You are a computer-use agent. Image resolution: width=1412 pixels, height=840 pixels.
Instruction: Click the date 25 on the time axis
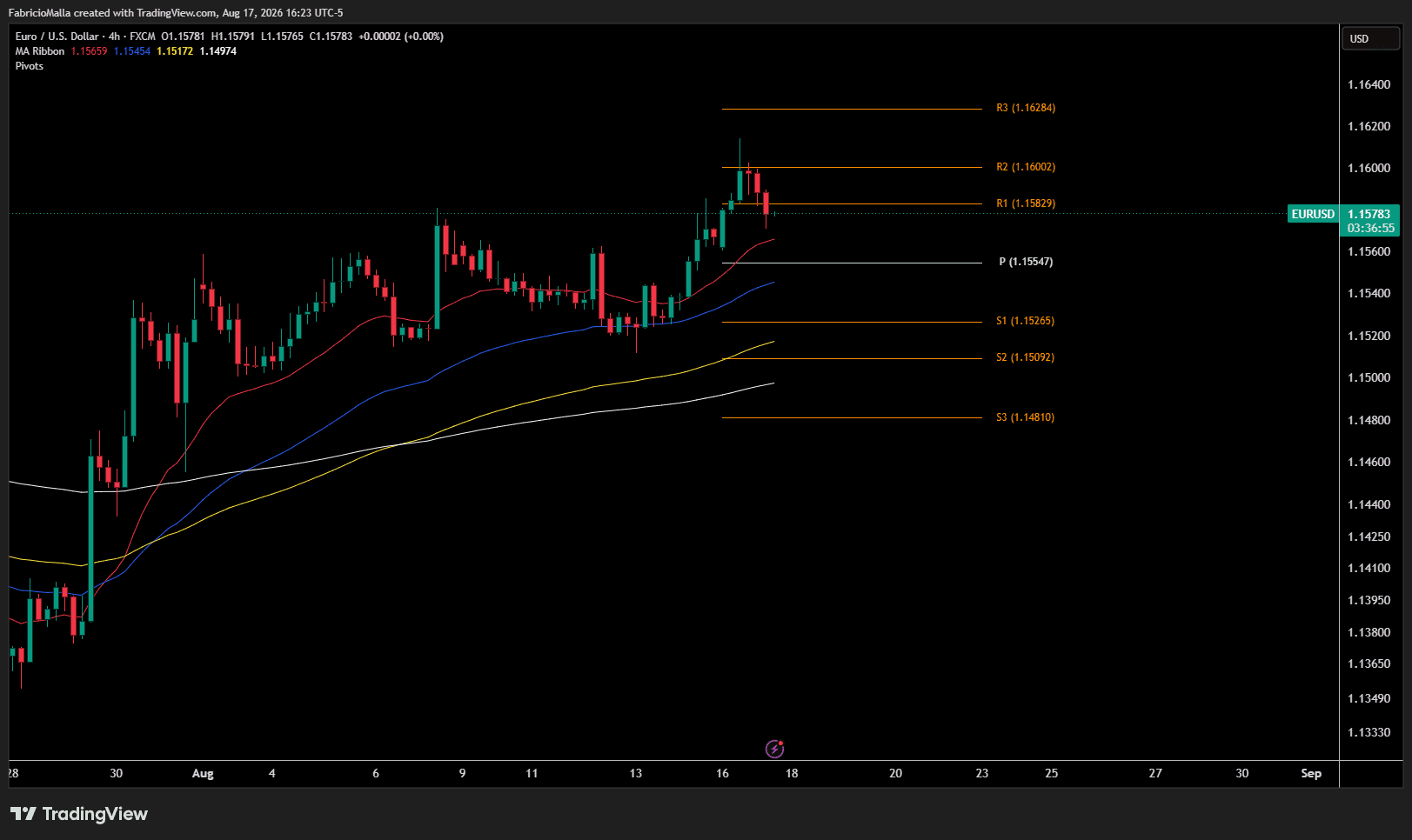click(x=1052, y=773)
